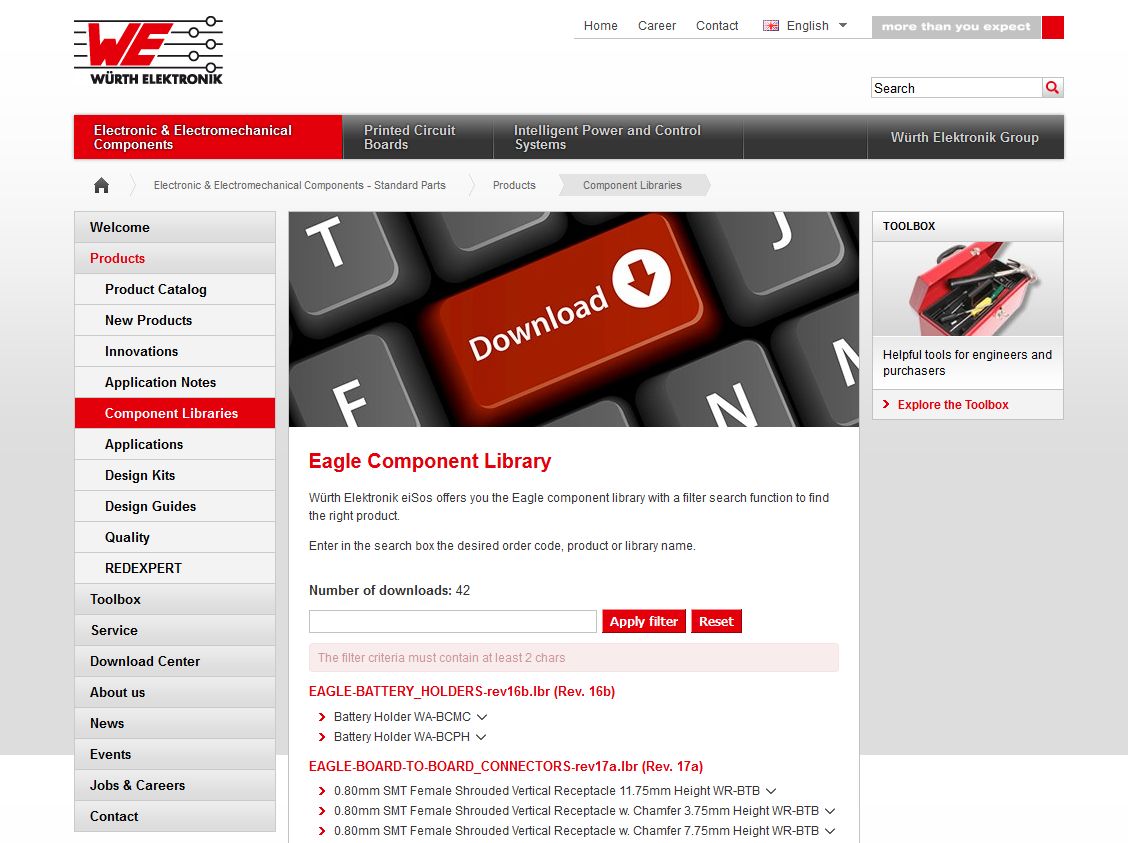Open Events in the sidebar
The width and height of the screenshot is (1128, 843).
pos(175,754)
